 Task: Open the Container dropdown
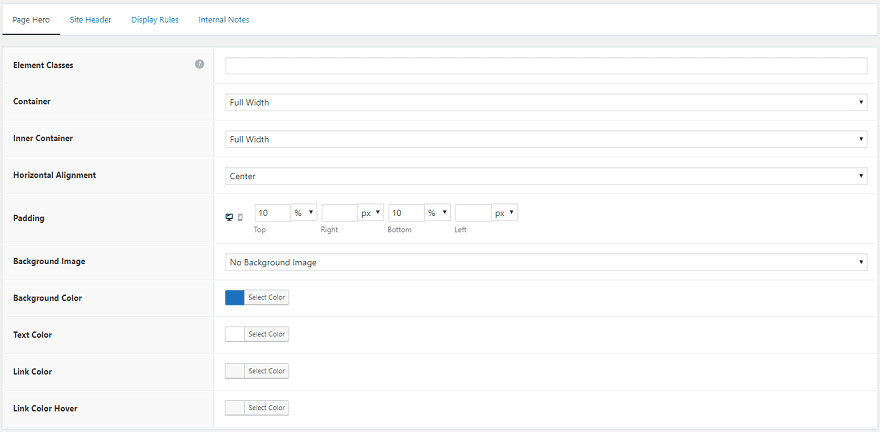point(546,102)
